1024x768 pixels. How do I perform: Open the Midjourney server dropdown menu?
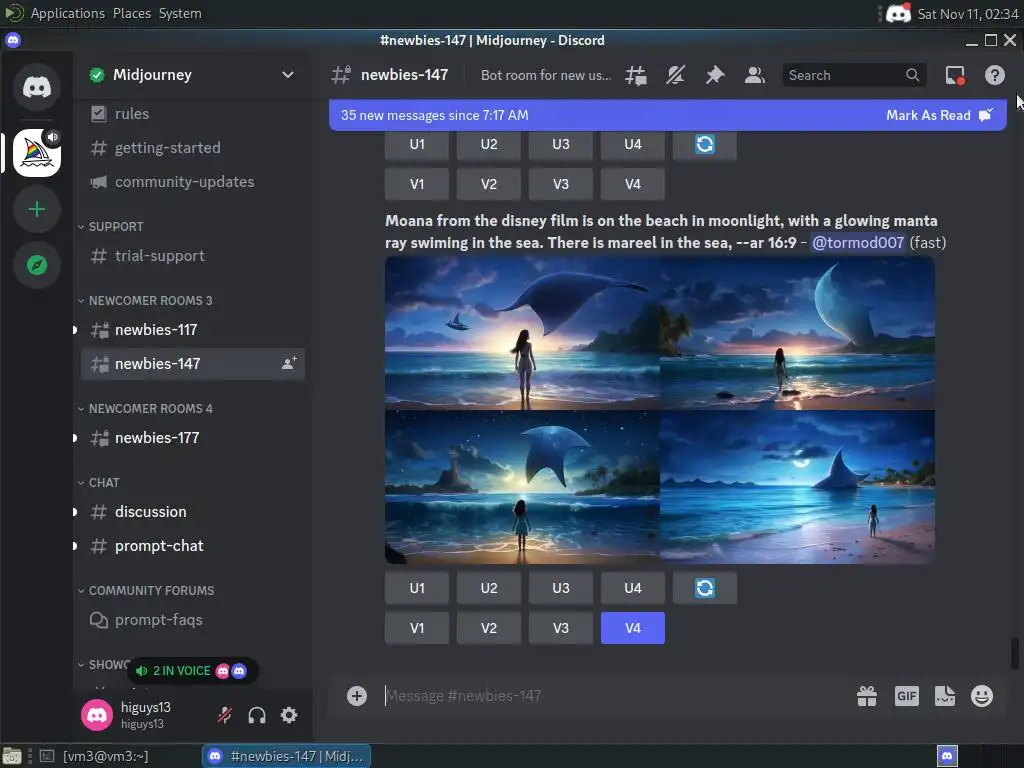[287, 75]
